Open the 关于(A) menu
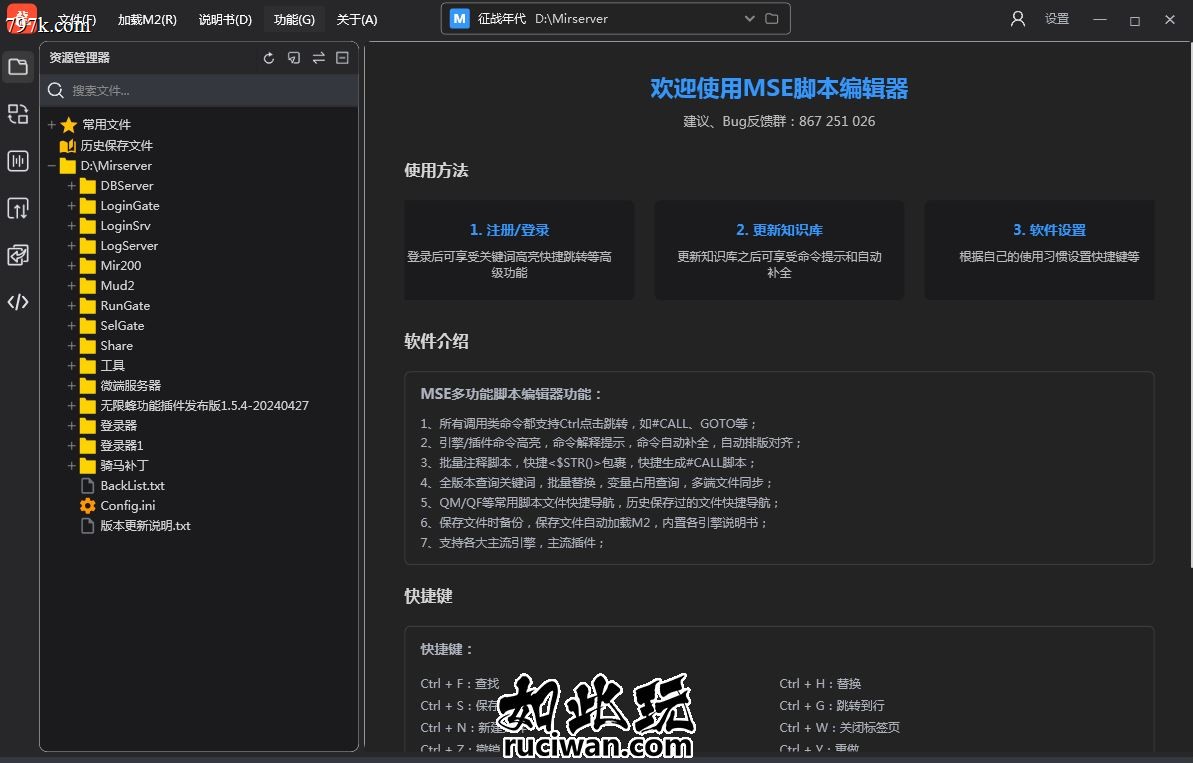This screenshot has width=1193, height=763. tap(357, 19)
